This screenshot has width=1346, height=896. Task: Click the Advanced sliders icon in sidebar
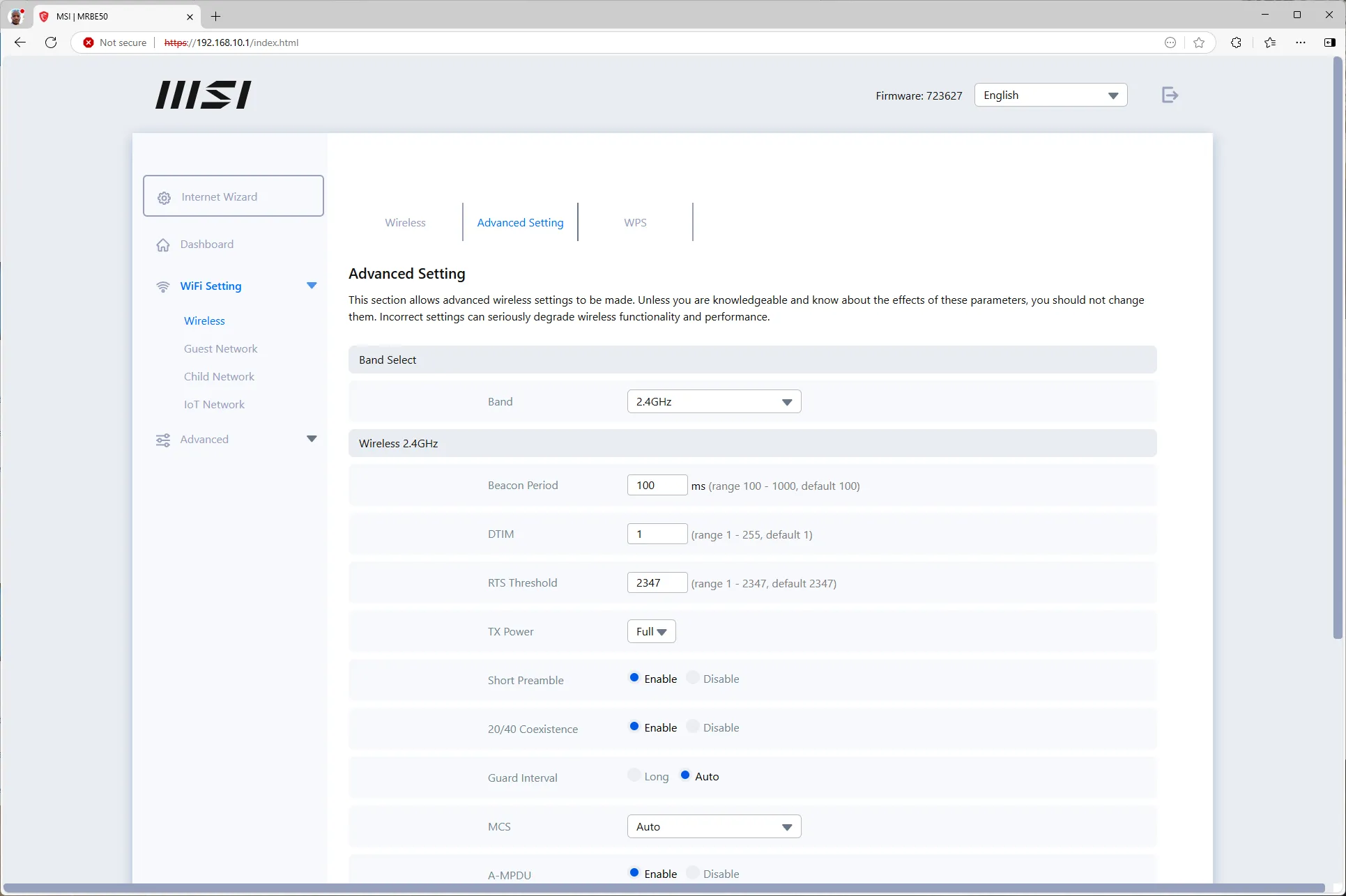[x=163, y=440]
